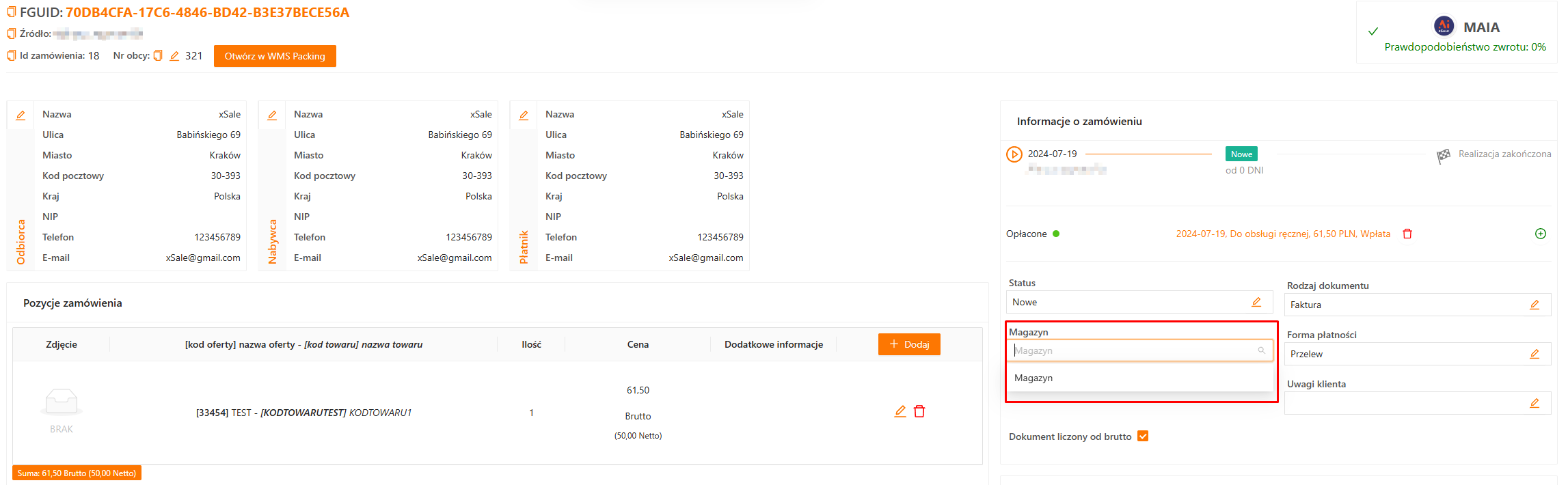Edit the Nr obcy value with pencil icon

(x=174, y=56)
